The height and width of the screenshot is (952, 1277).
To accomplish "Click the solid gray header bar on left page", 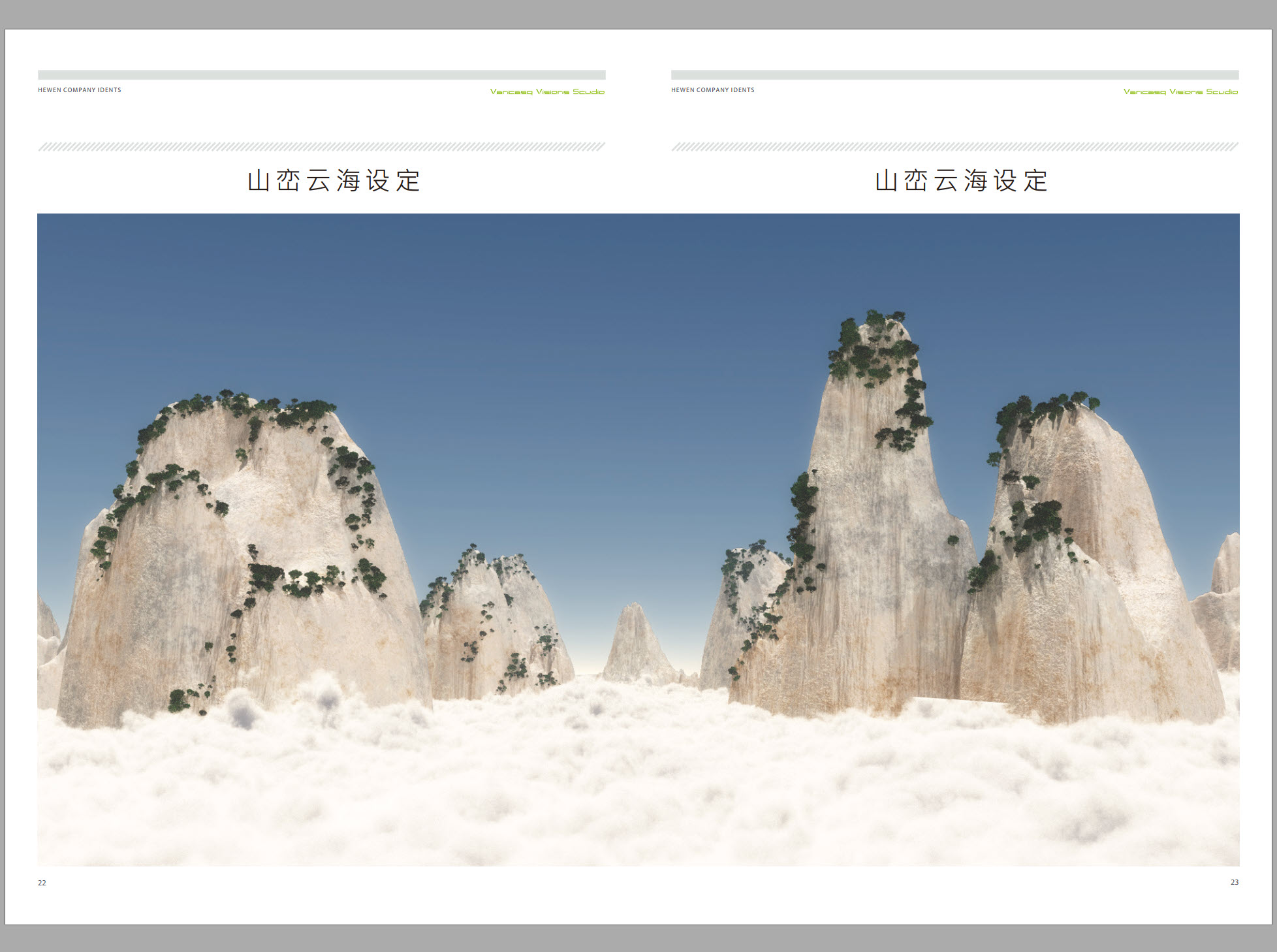I will pos(321,75).
